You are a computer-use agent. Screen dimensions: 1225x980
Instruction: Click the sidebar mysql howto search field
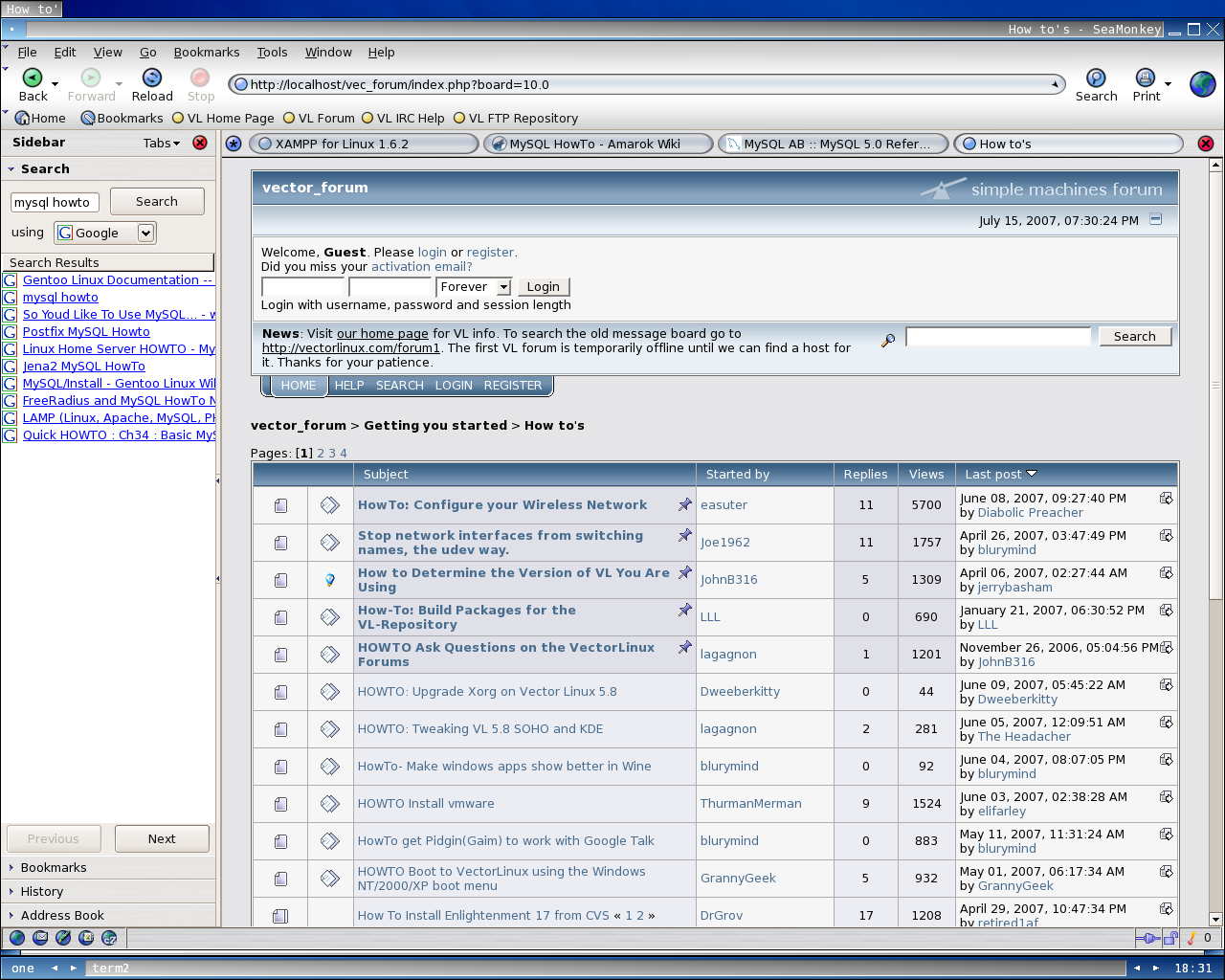coord(55,202)
